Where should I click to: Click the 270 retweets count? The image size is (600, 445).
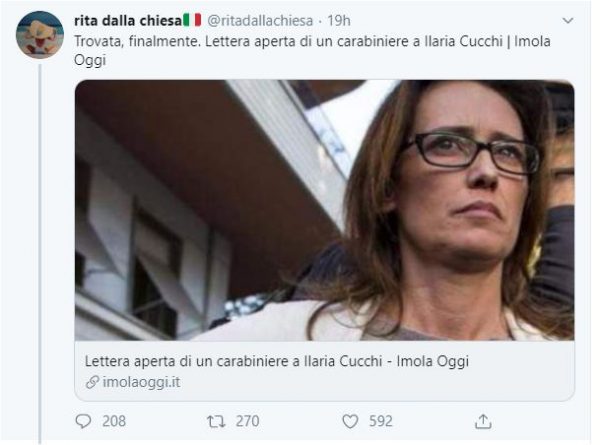tap(249, 421)
